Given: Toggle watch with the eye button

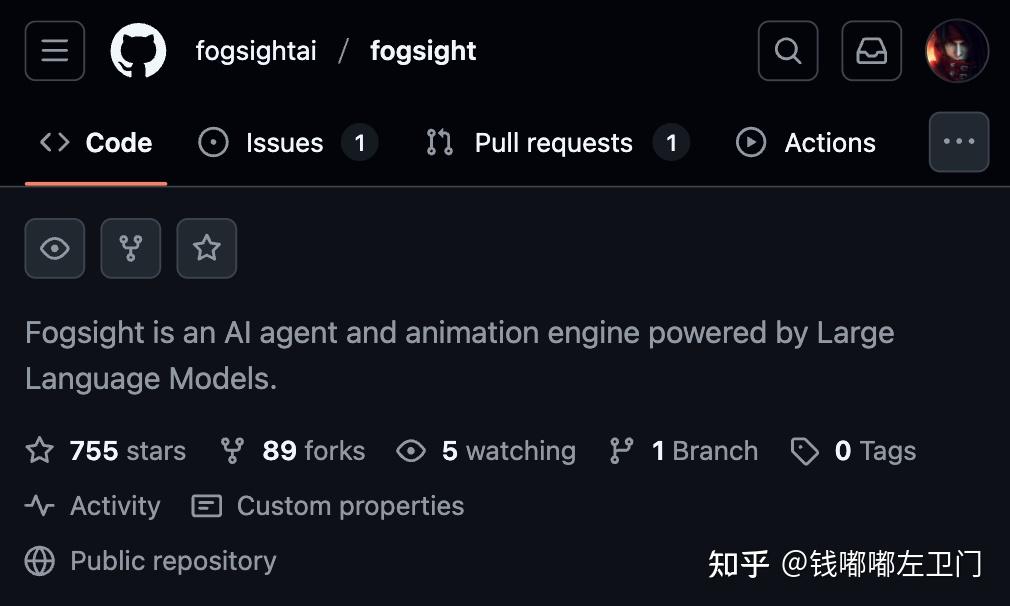Looking at the screenshot, I should pos(55,248).
